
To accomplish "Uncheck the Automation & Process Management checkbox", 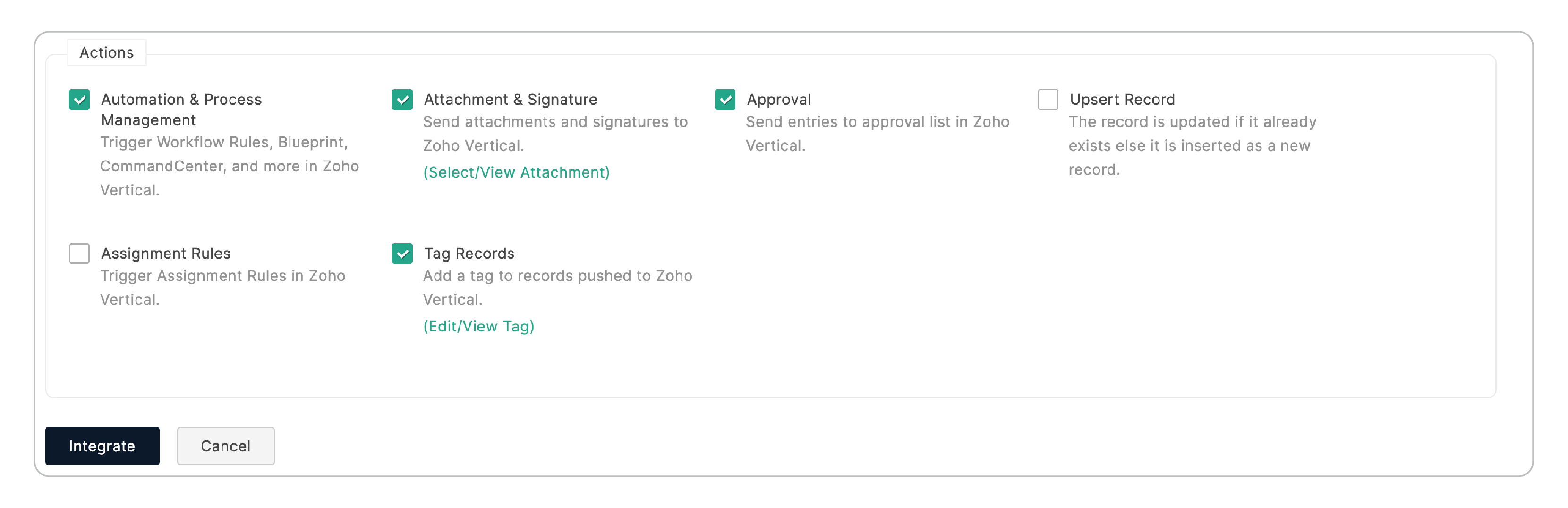I will coord(79,99).
